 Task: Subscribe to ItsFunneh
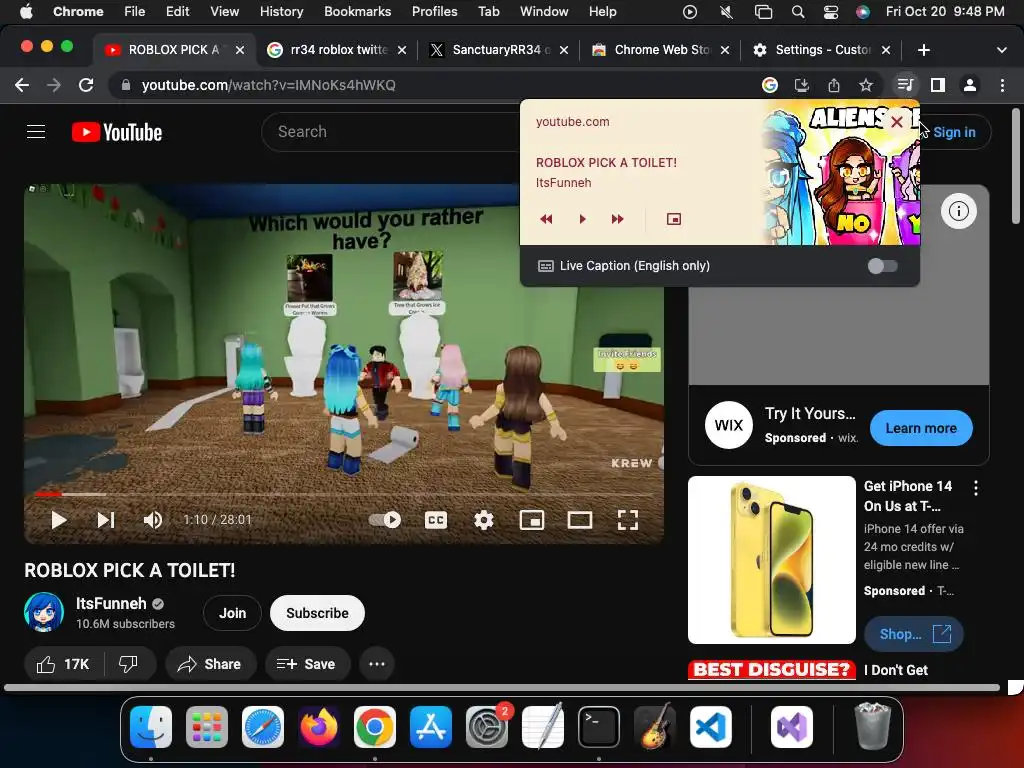point(317,613)
